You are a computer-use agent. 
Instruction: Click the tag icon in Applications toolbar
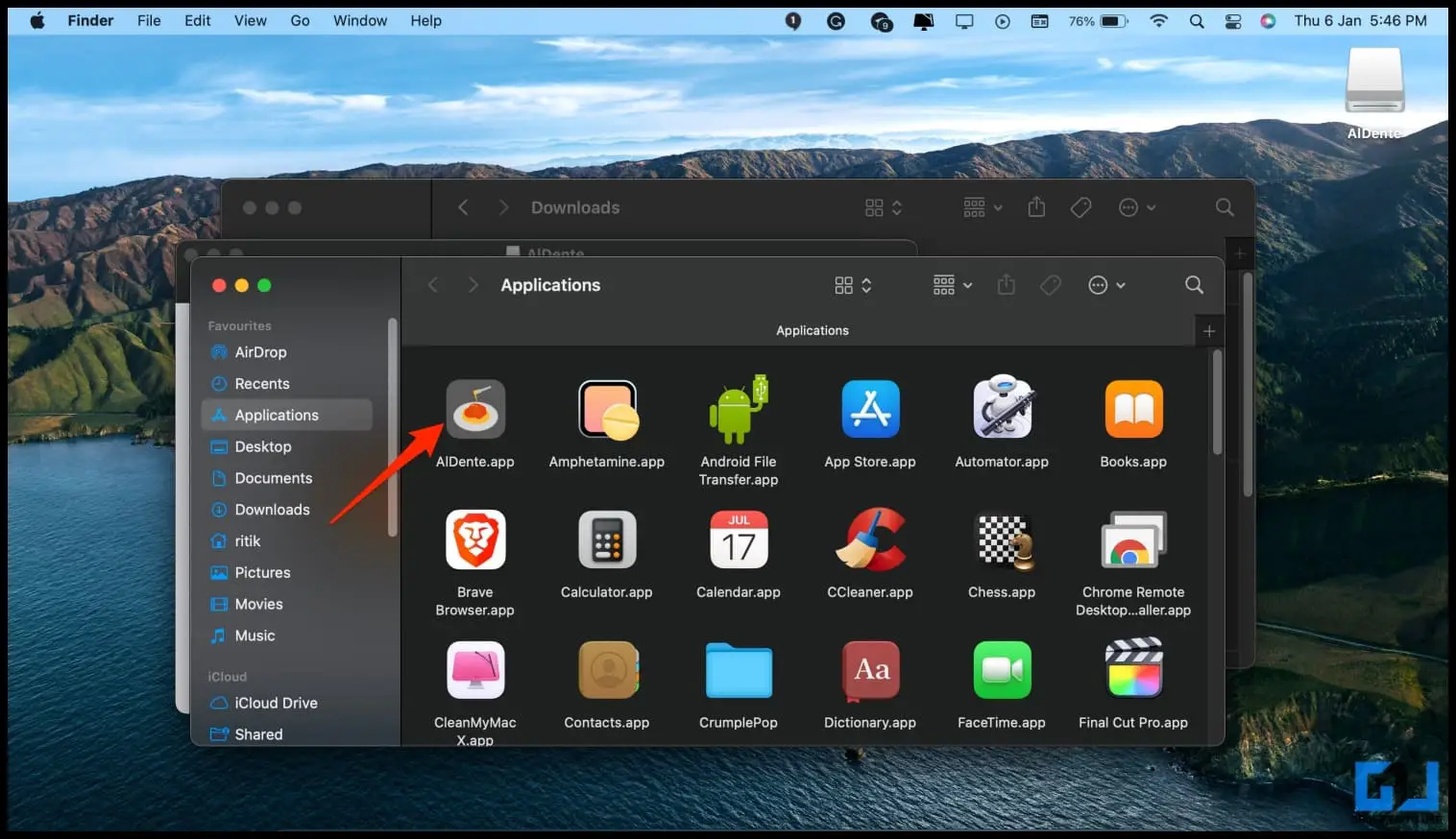[1051, 285]
